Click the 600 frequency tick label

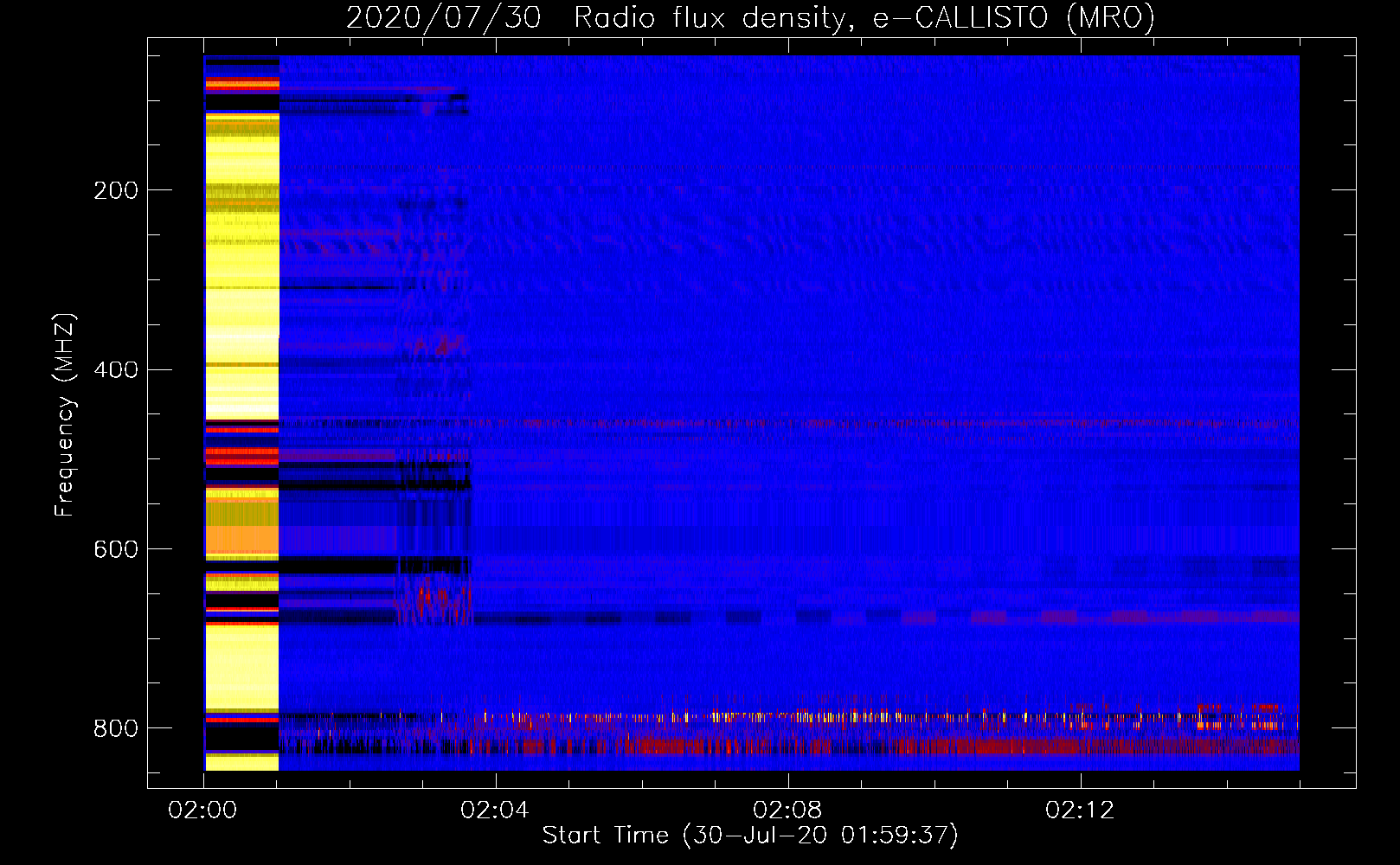pos(116,550)
